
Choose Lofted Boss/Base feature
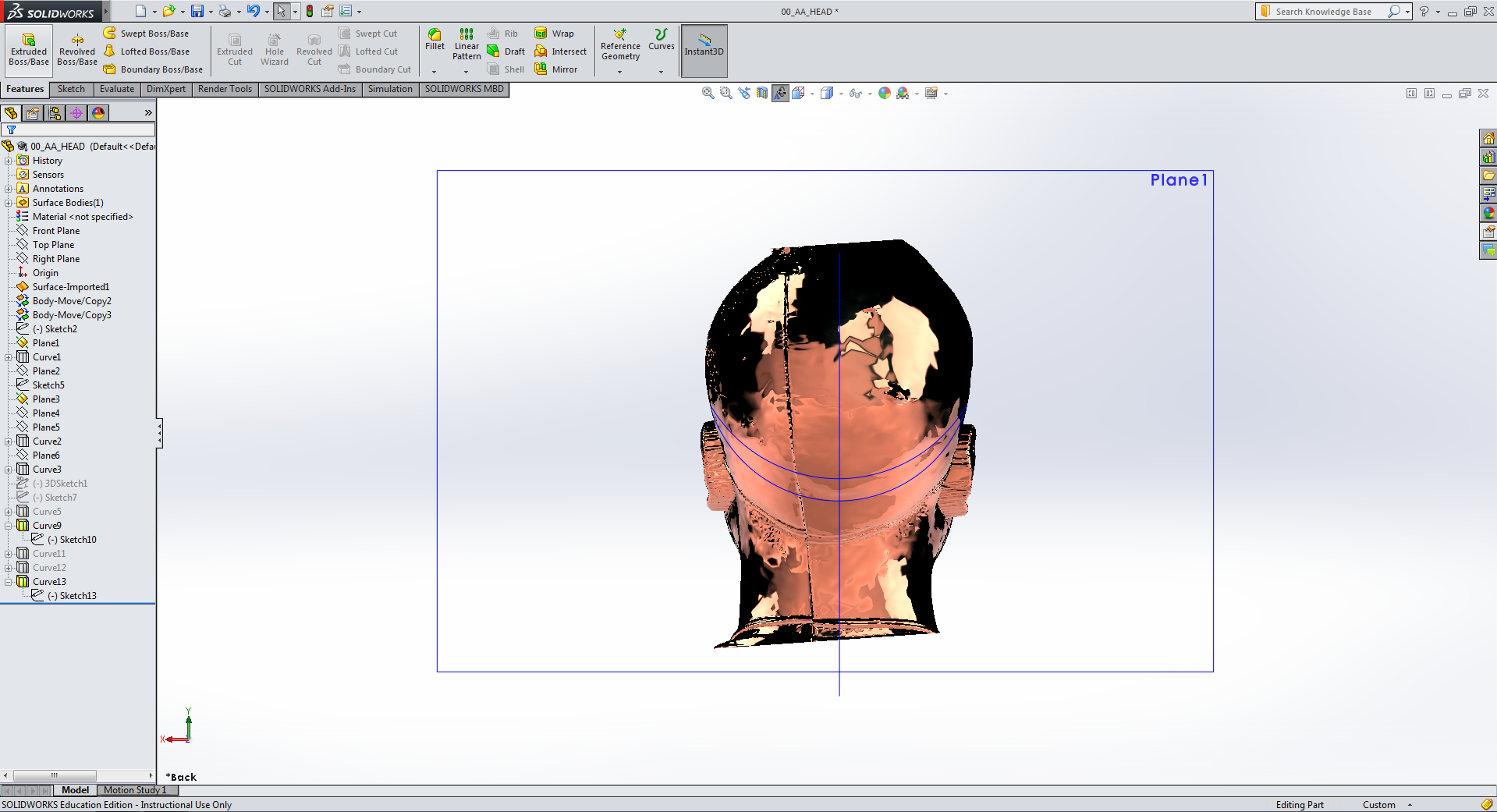click(146, 51)
